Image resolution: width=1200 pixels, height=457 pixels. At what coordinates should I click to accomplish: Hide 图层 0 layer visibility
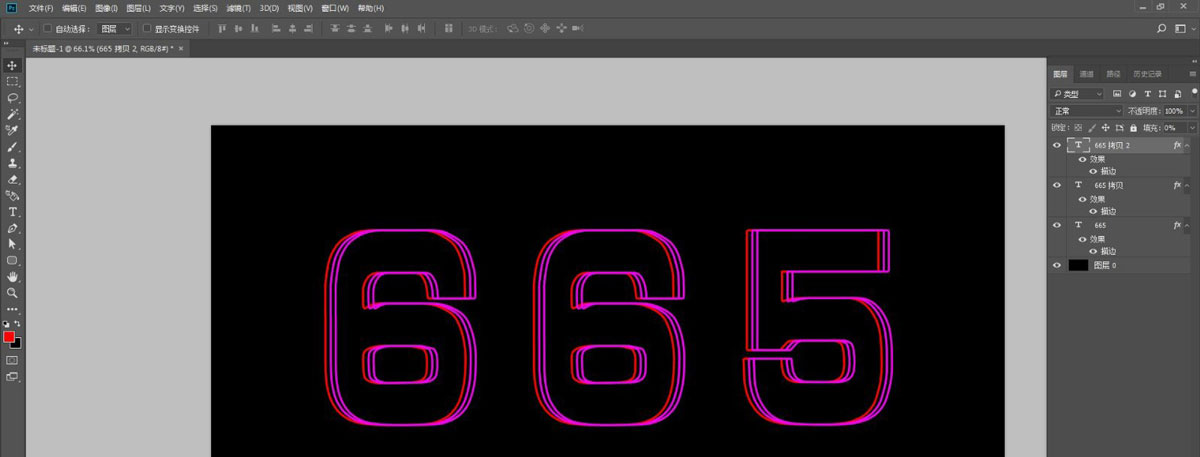1057,265
